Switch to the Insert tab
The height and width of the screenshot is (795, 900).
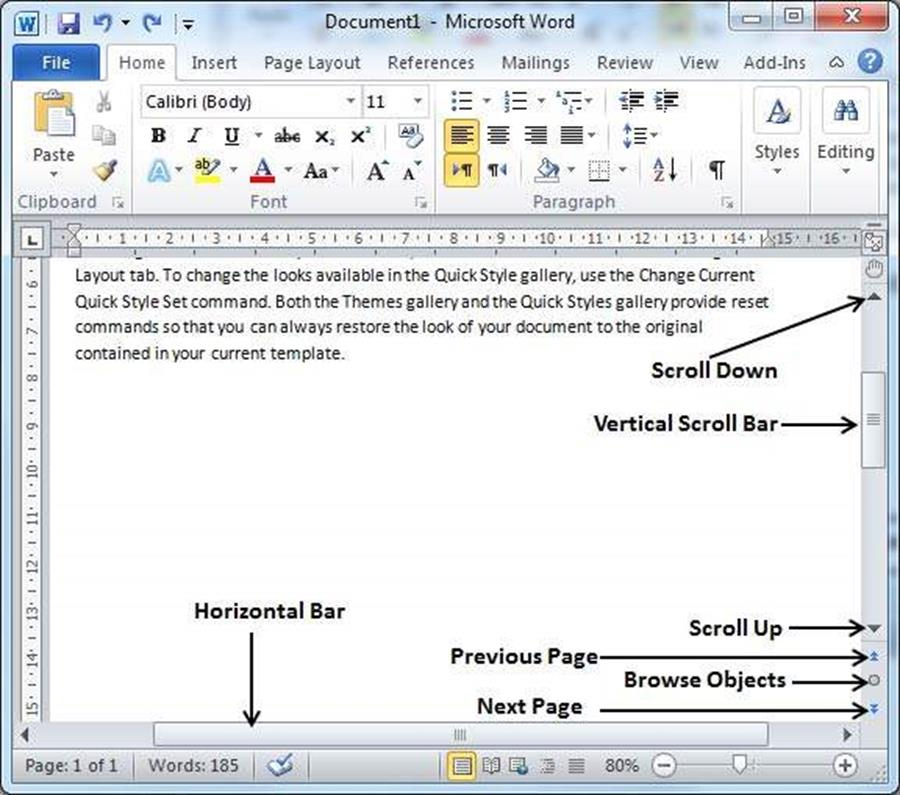(x=214, y=62)
